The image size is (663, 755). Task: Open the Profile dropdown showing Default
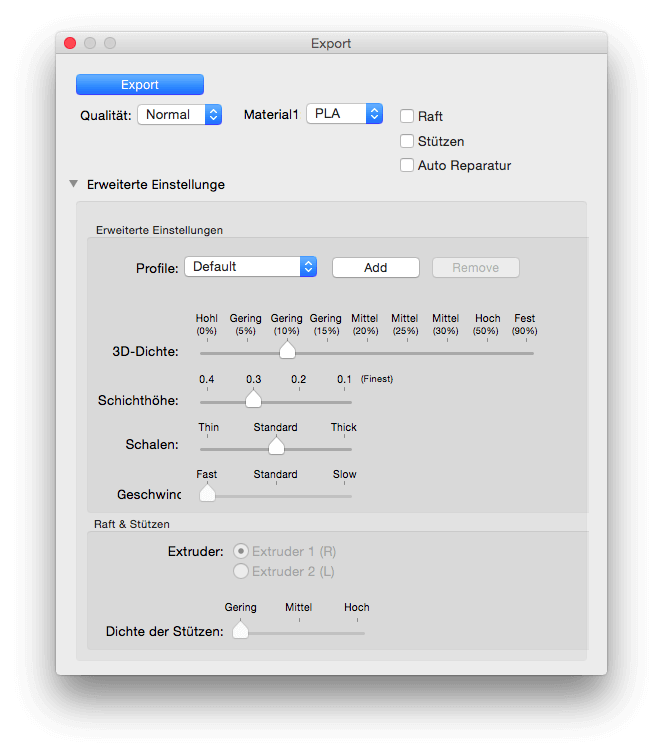point(250,267)
